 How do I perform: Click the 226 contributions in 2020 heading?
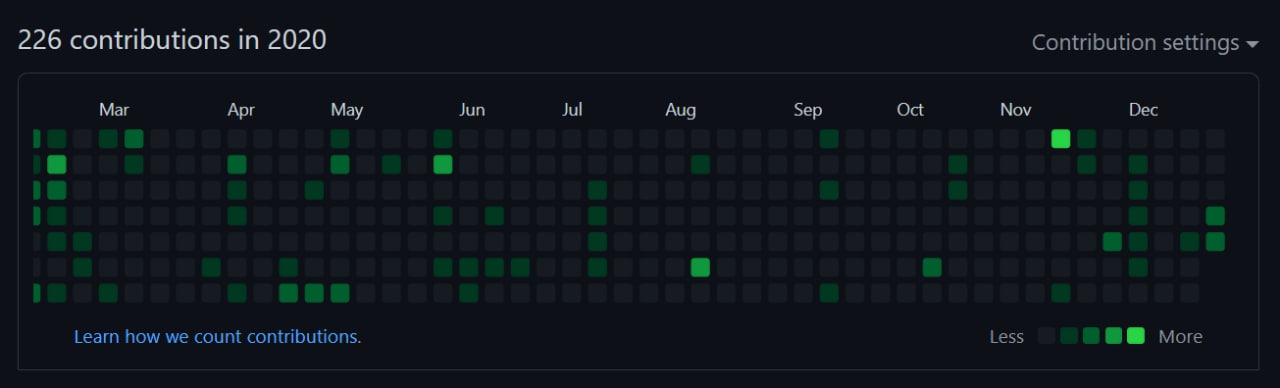172,40
